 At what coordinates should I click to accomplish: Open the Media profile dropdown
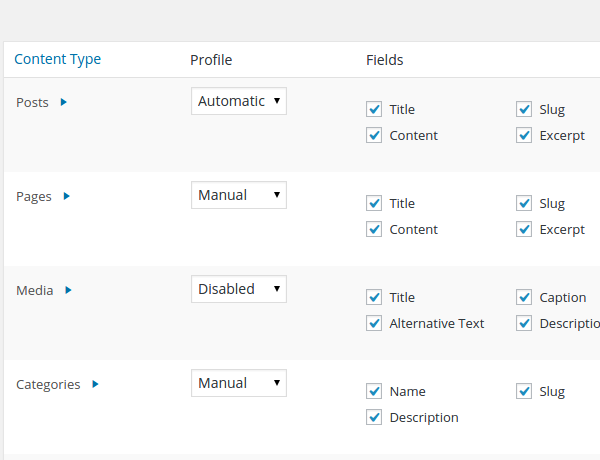click(239, 289)
